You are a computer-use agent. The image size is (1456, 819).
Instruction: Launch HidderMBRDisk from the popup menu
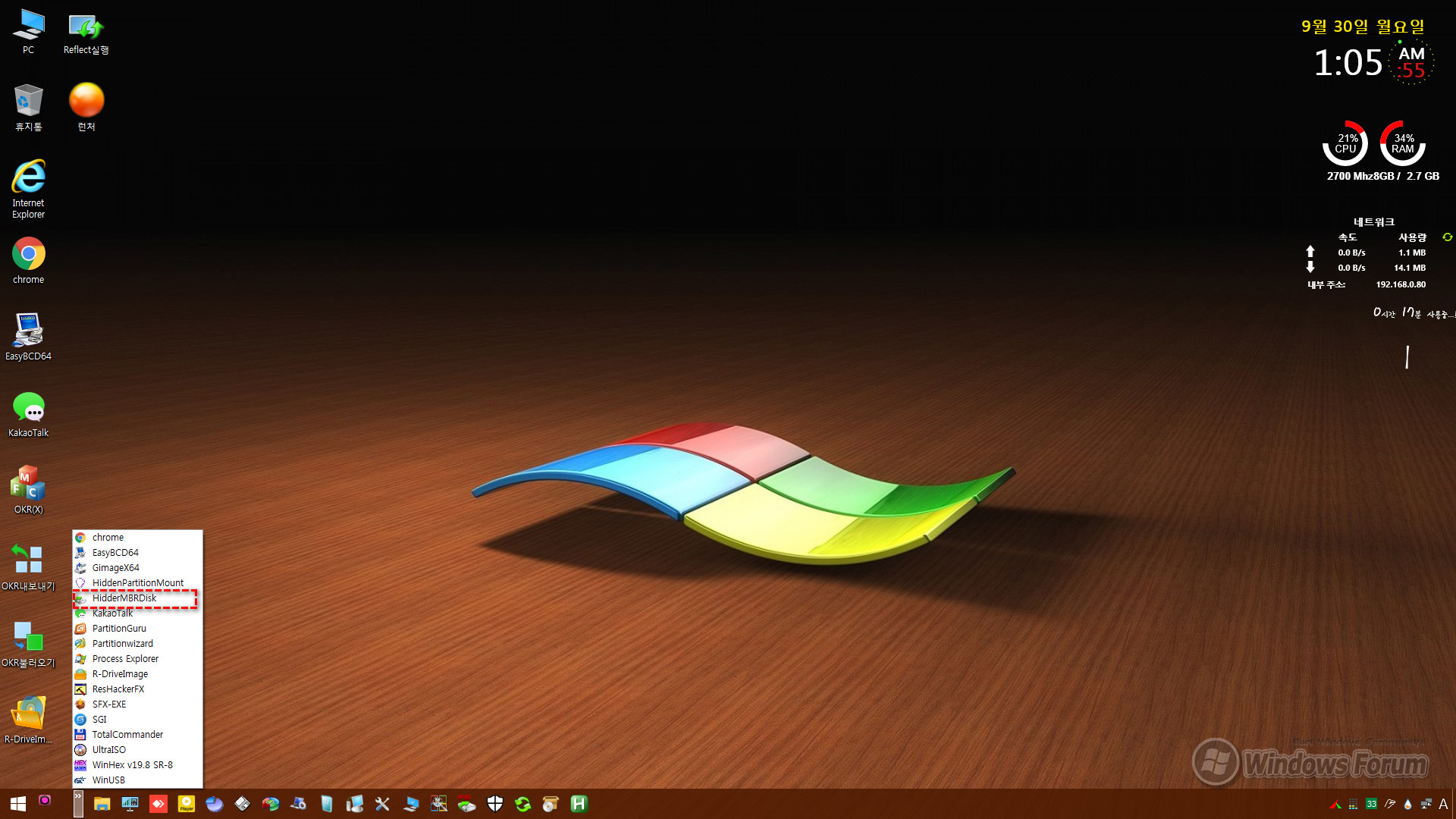click(137, 598)
